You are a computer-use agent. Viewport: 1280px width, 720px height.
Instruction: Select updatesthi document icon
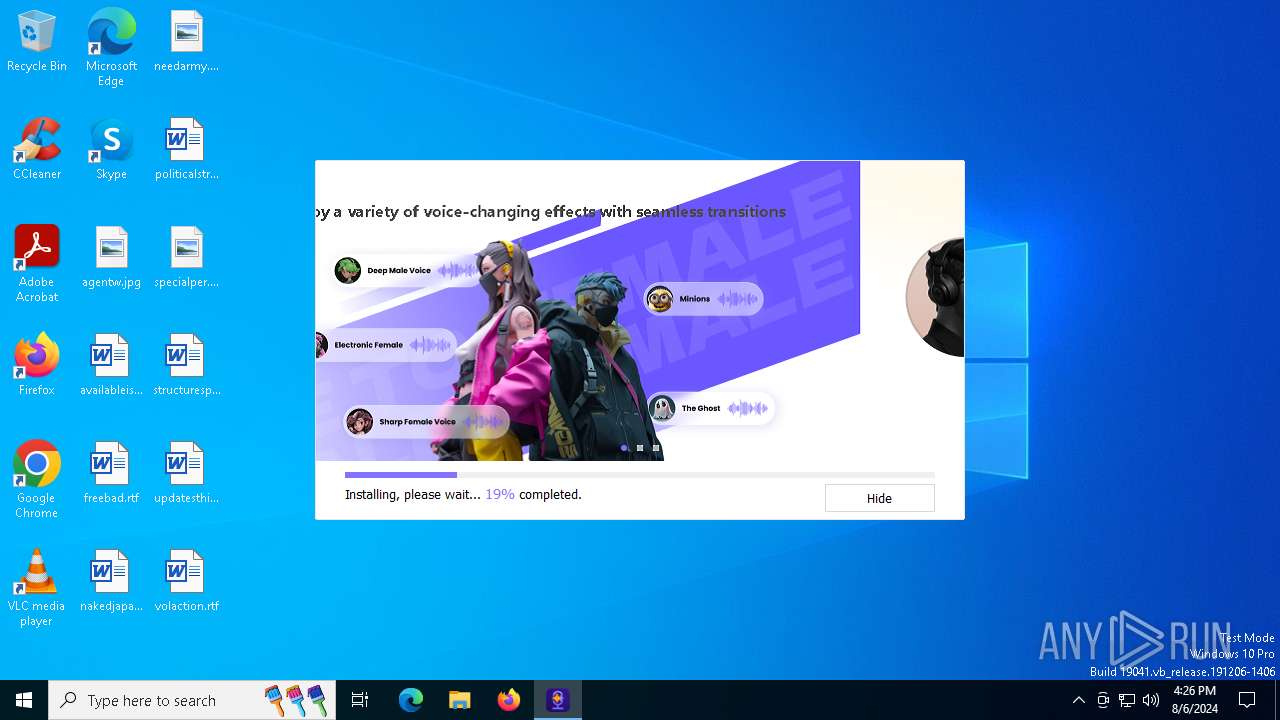(186, 474)
